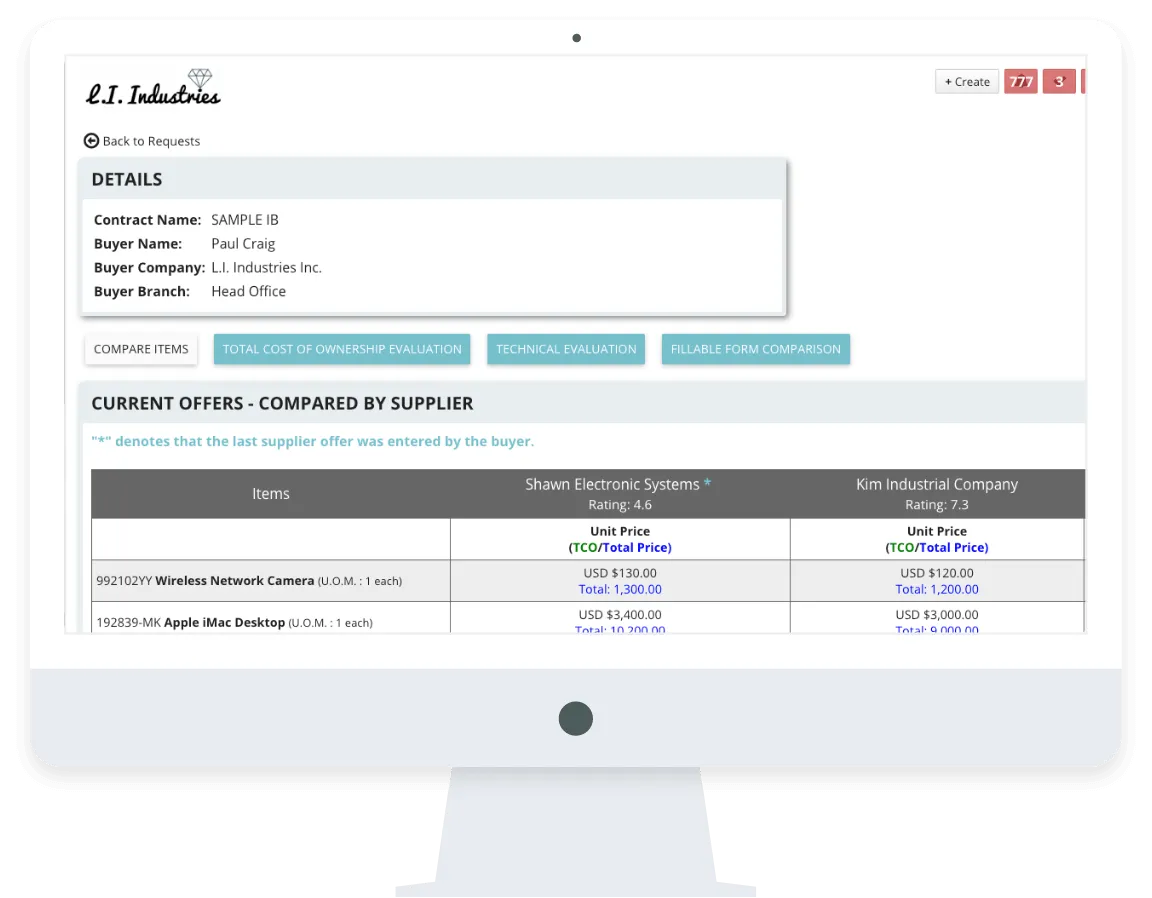Open the Technical Evaluation tab
The image size is (1152, 898).
pyautogui.click(x=566, y=349)
